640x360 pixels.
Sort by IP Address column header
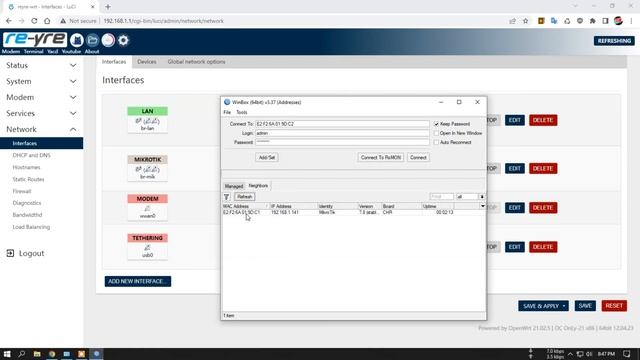tap(293, 206)
